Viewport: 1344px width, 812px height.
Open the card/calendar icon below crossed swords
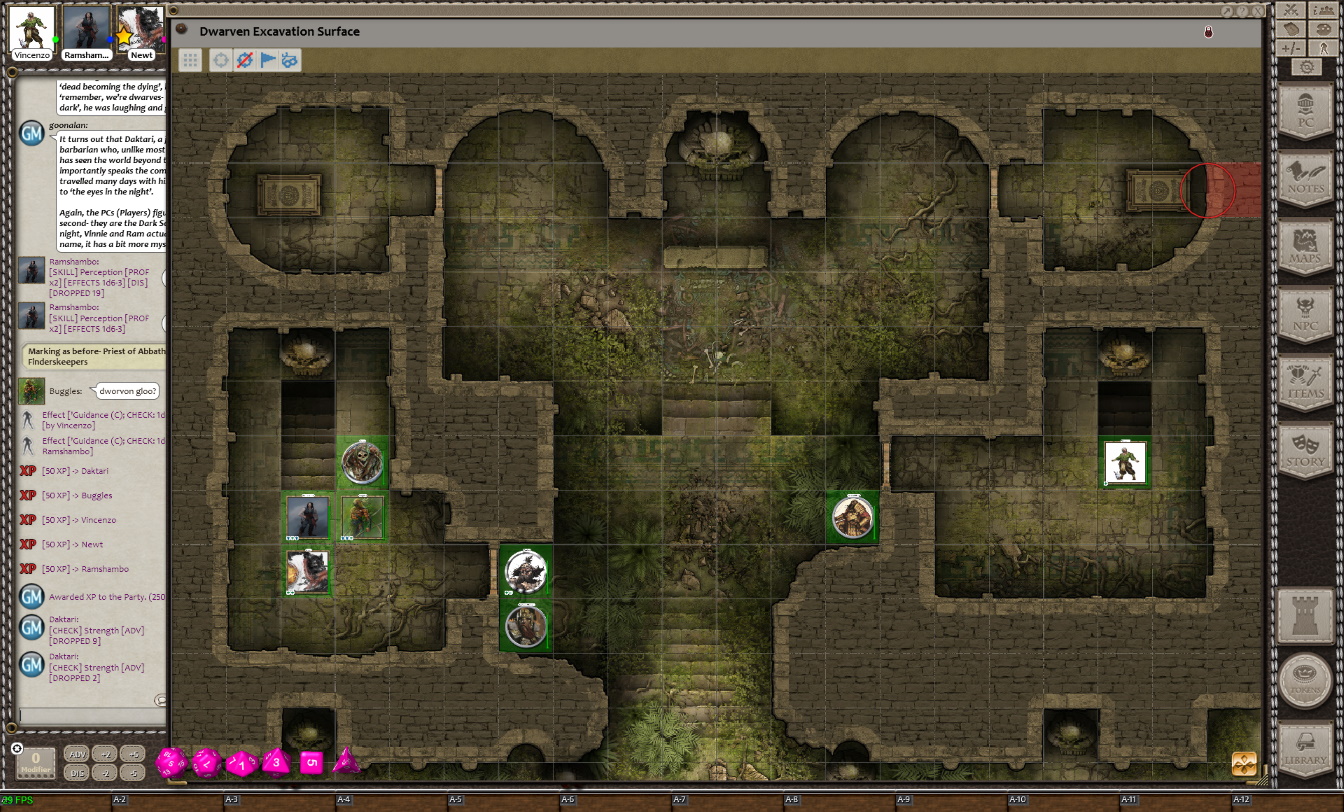pyautogui.click(x=1291, y=29)
